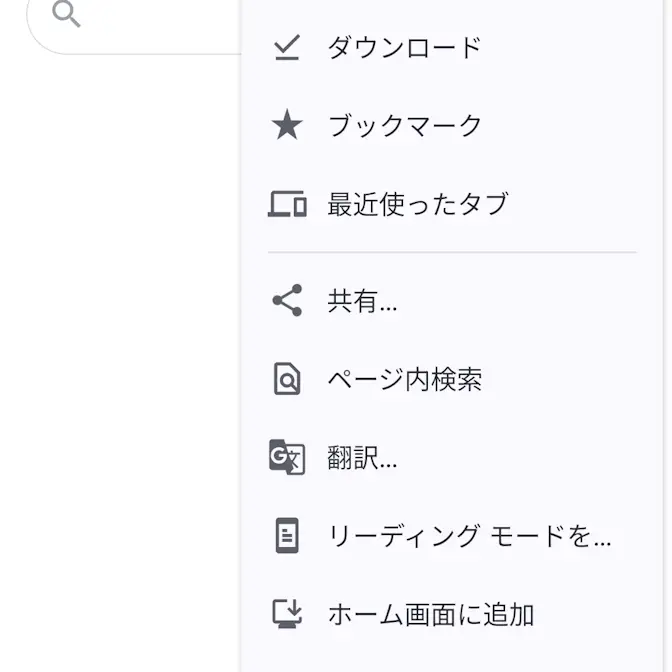The width and height of the screenshot is (672, 672).
Task: Click the find-in-page document icon
Action: coord(287,379)
